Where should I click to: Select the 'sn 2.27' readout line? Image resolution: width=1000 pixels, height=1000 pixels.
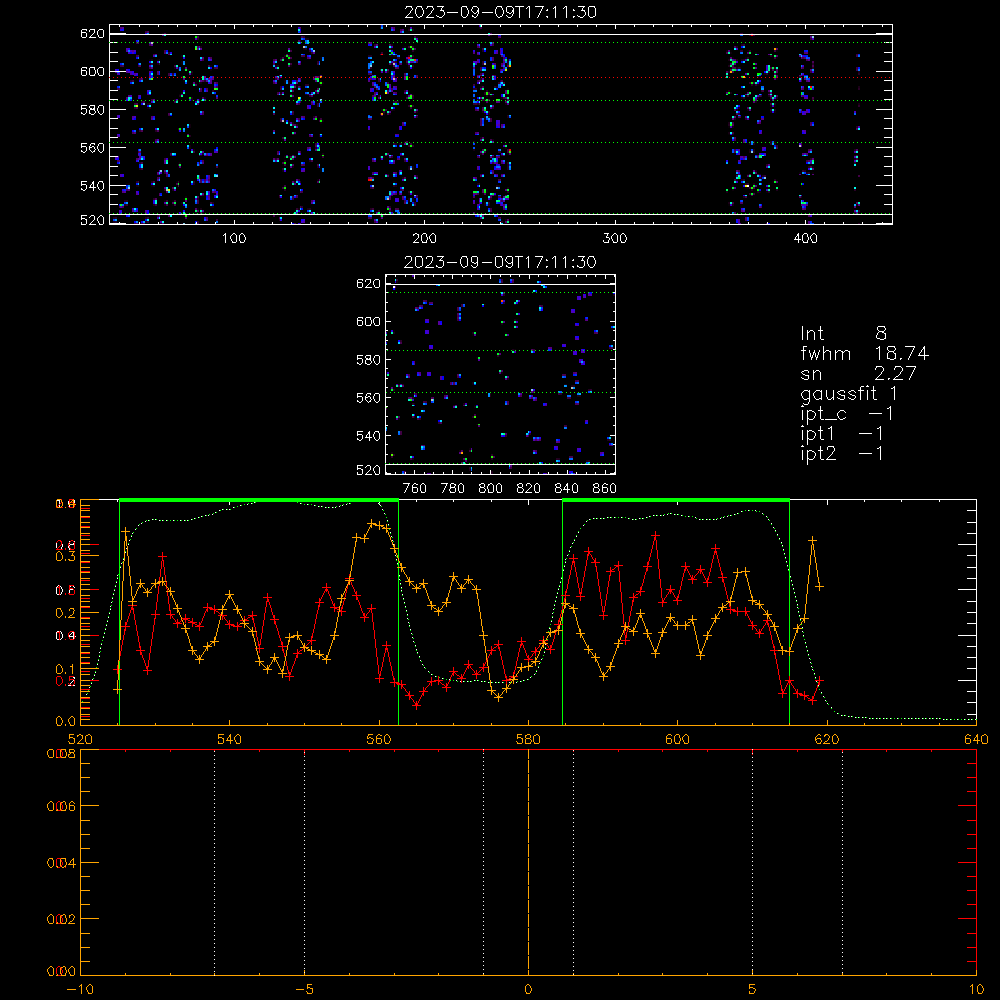858,373
